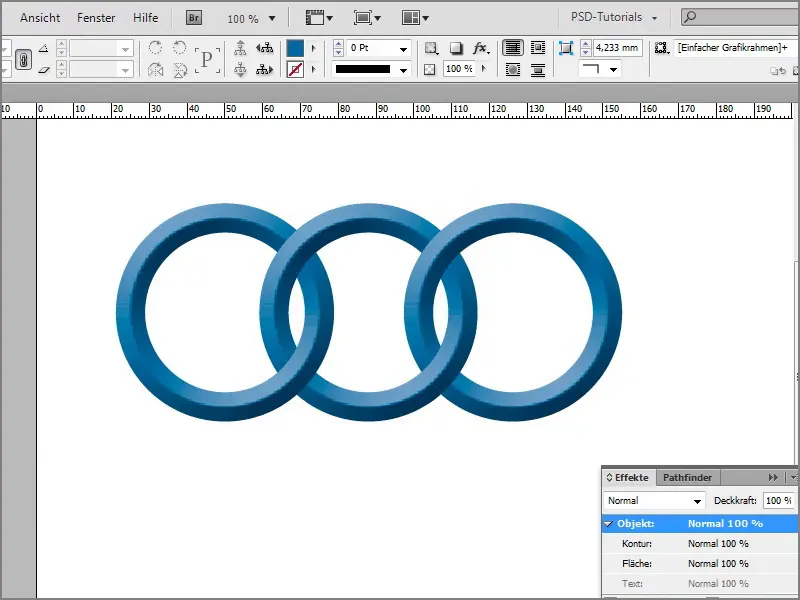Screen dimensions: 800x600
Task: Select wrap around object shape icon
Action: pyautogui.click(x=513, y=69)
